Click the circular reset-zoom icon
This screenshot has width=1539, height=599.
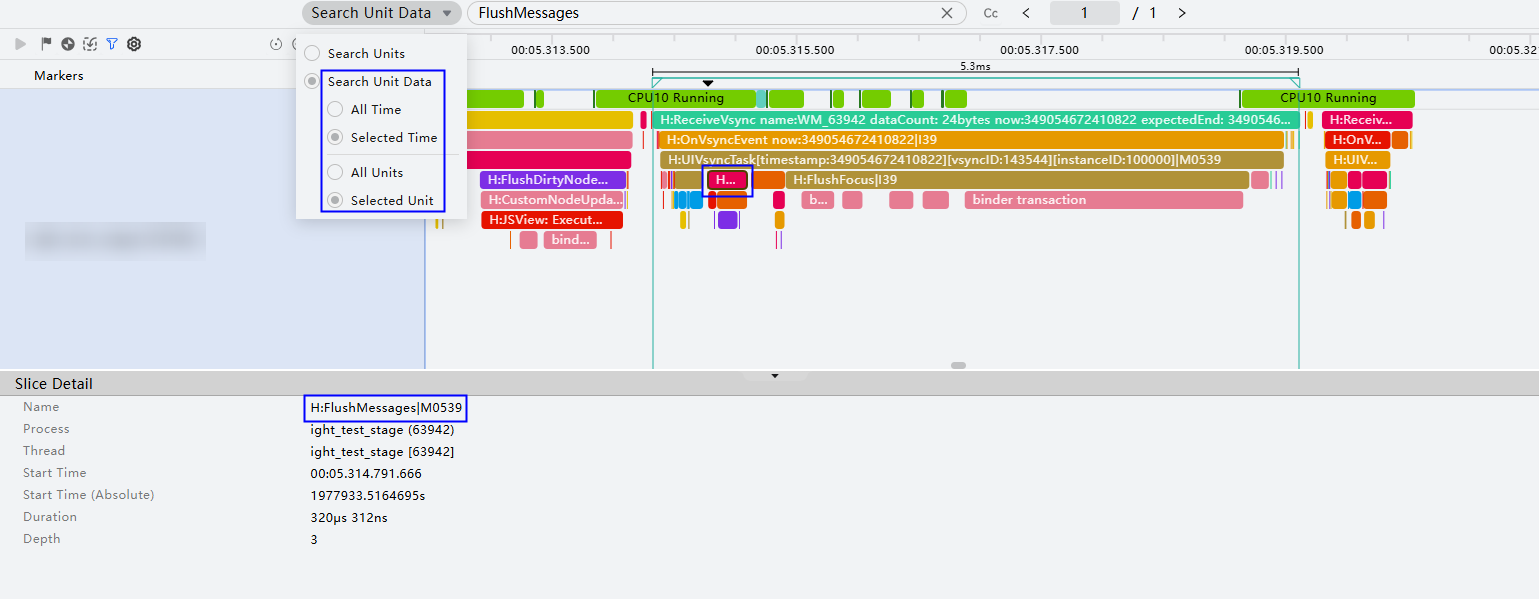tap(277, 44)
